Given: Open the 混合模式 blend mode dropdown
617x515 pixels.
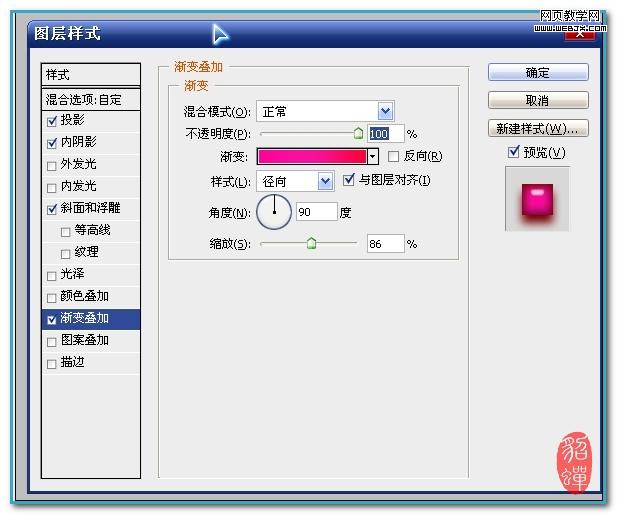Looking at the screenshot, I should [x=385, y=112].
